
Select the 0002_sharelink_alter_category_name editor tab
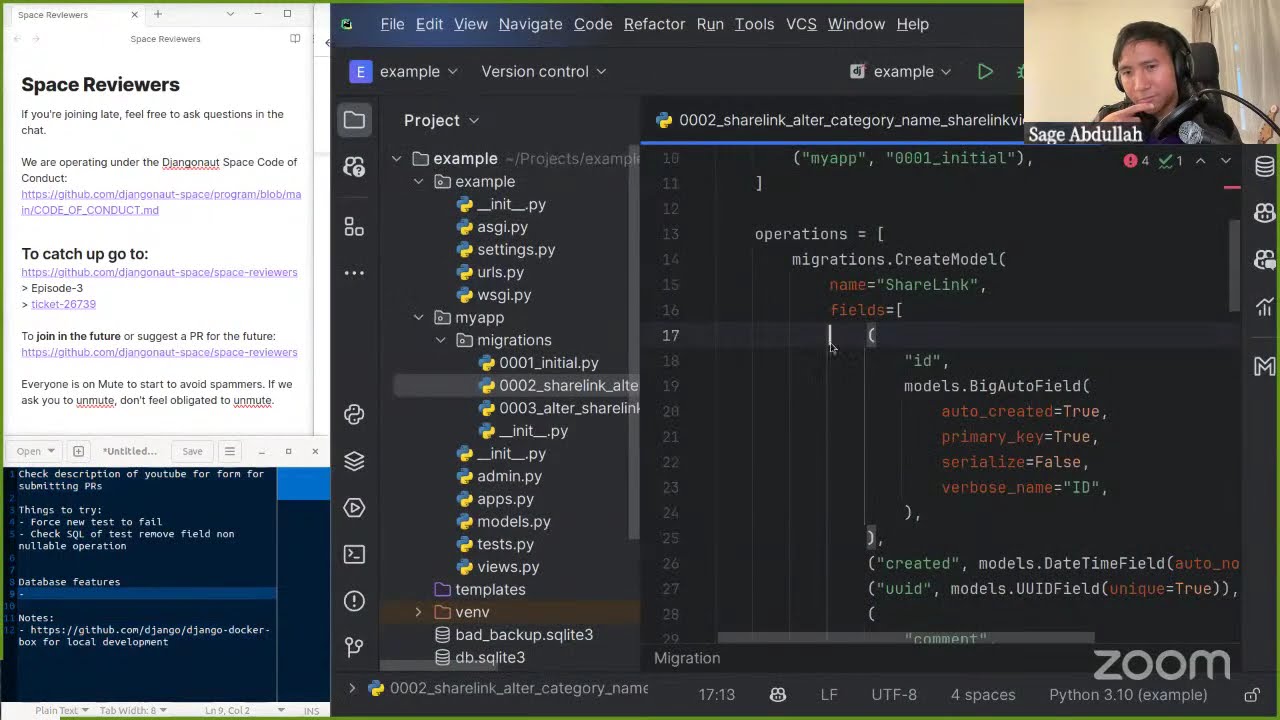(x=838, y=120)
